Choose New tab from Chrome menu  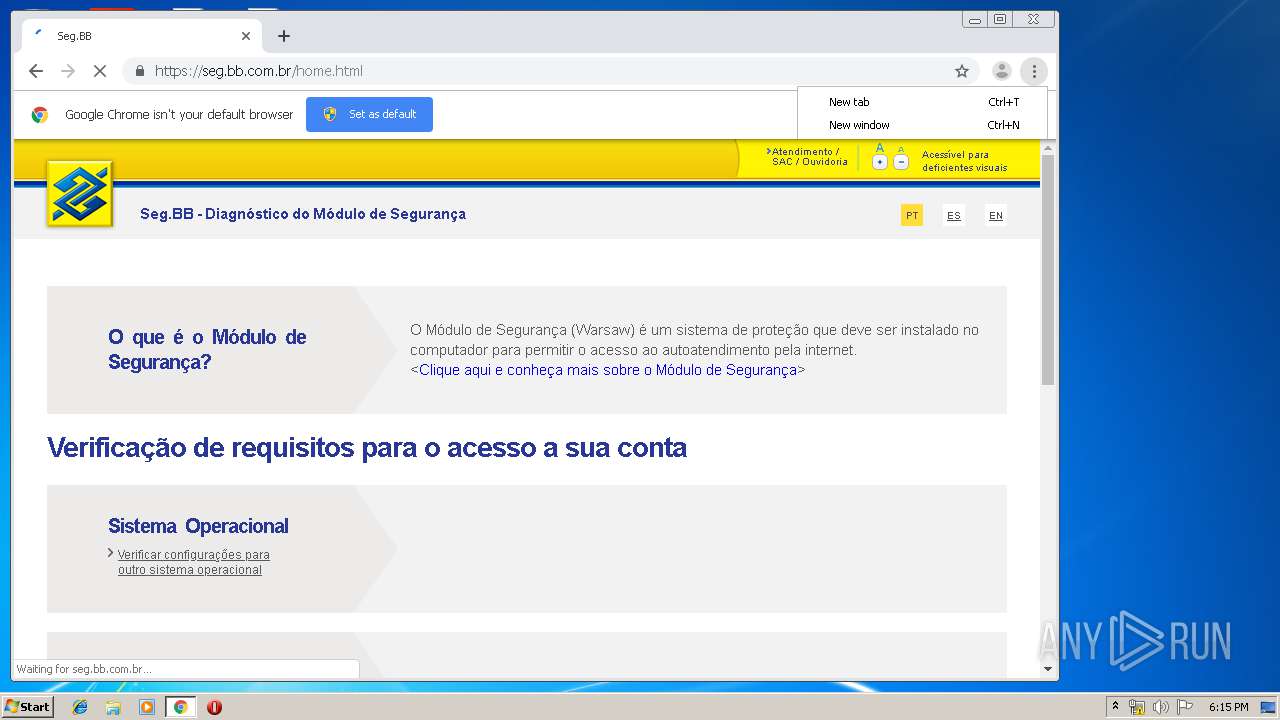[x=922, y=102]
